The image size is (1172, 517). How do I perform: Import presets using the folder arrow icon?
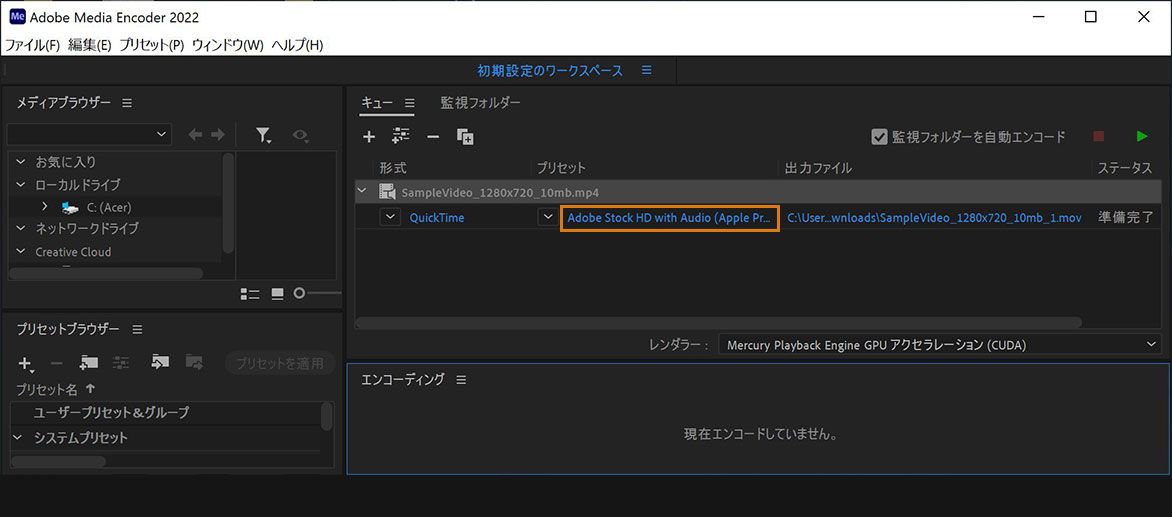click(160, 362)
